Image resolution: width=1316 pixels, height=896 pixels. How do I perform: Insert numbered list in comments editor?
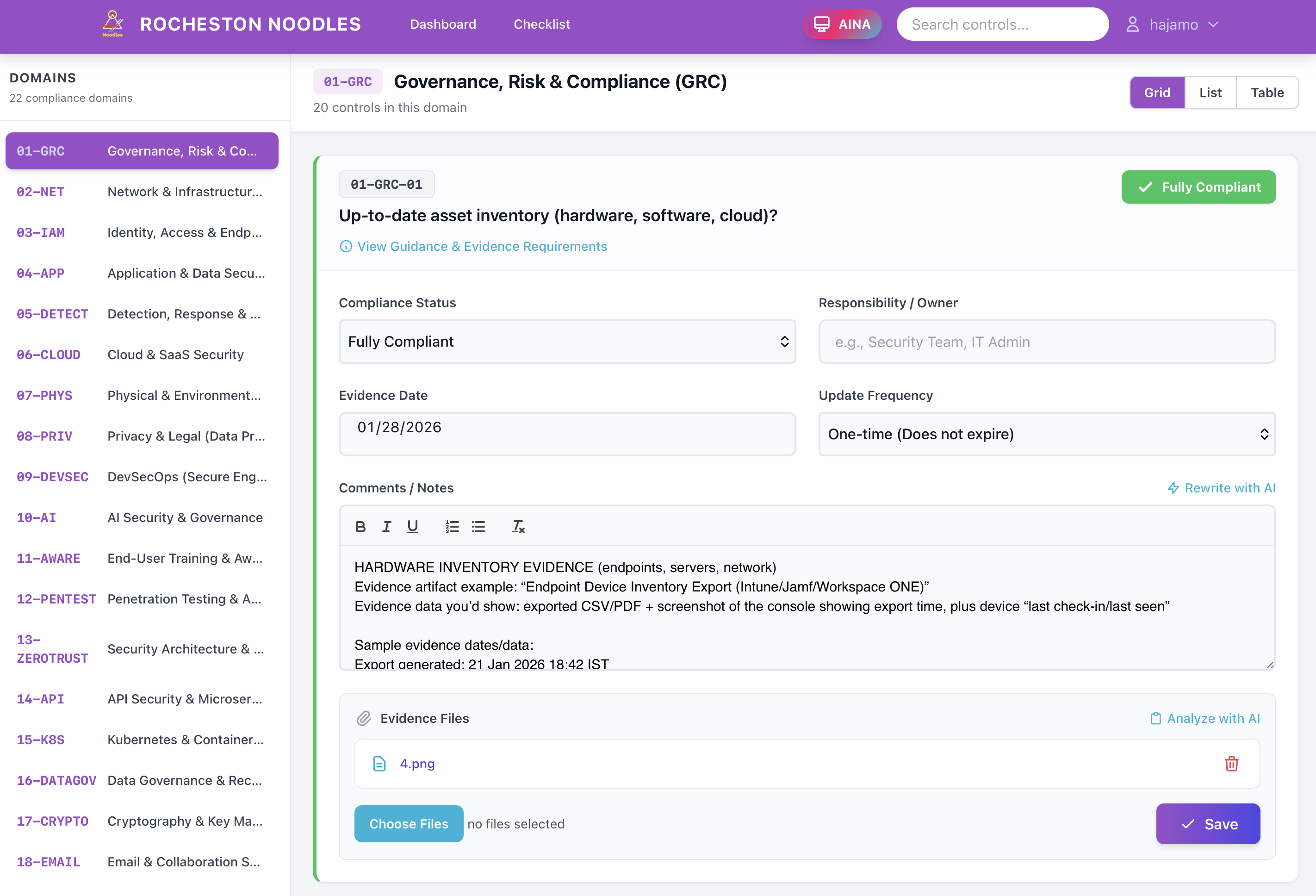[x=452, y=527]
